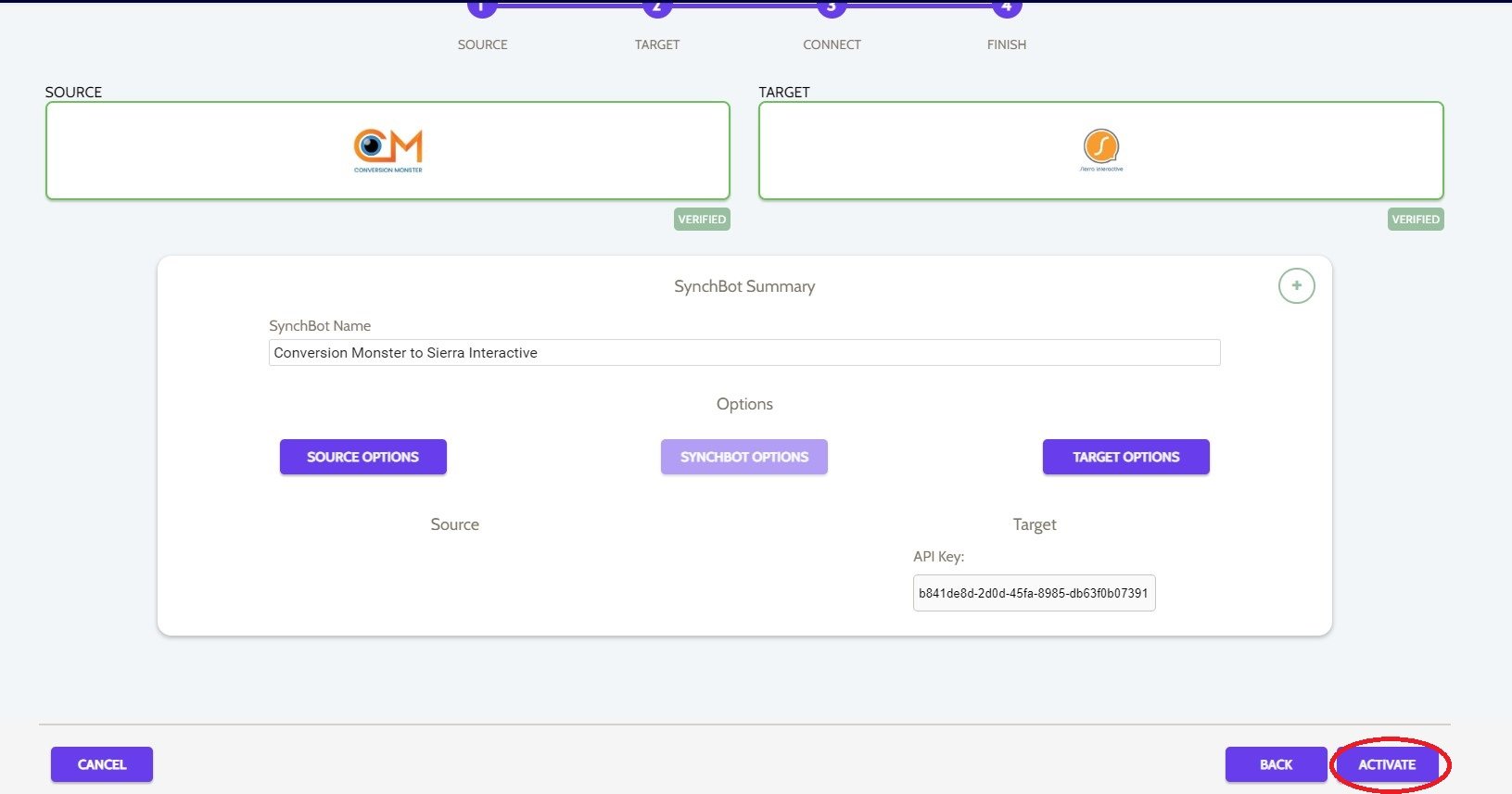Image resolution: width=1512 pixels, height=794 pixels.
Task: Click the Conversion Monster source logo
Action: click(388, 150)
